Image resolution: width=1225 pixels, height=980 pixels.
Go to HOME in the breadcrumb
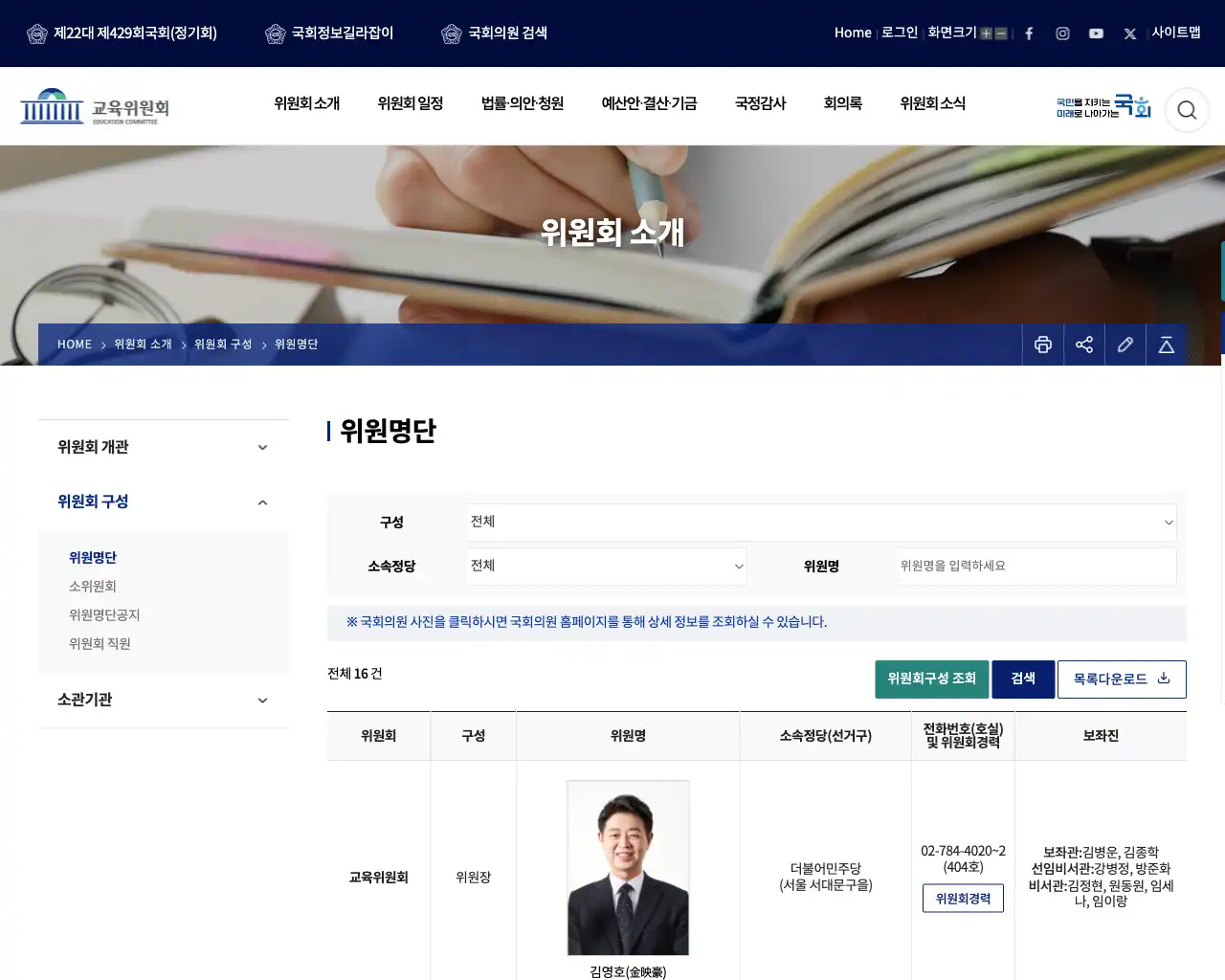point(75,345)
